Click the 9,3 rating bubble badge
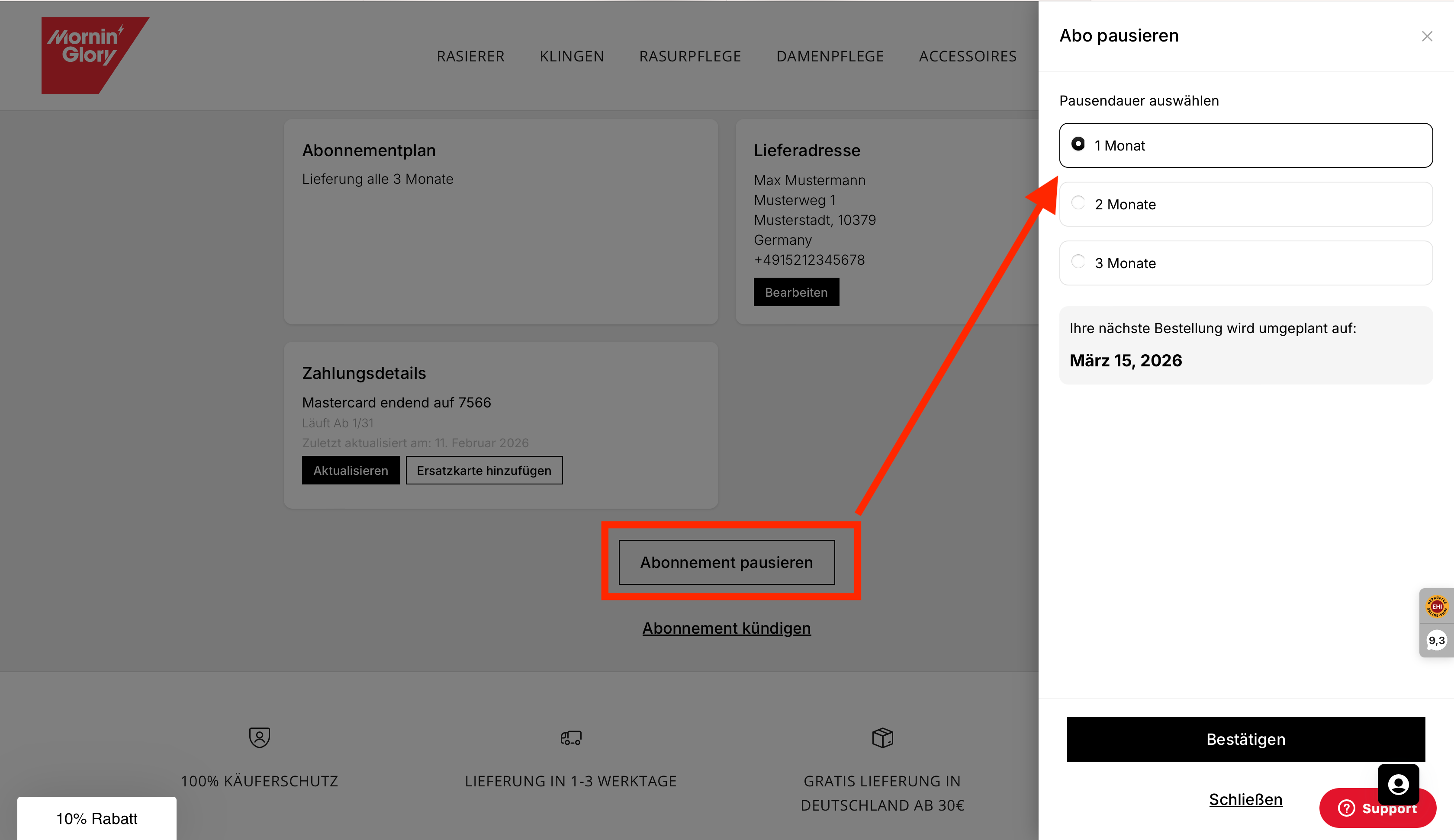The width and height of the screenshot is (1454, 840). [1436, 641]
